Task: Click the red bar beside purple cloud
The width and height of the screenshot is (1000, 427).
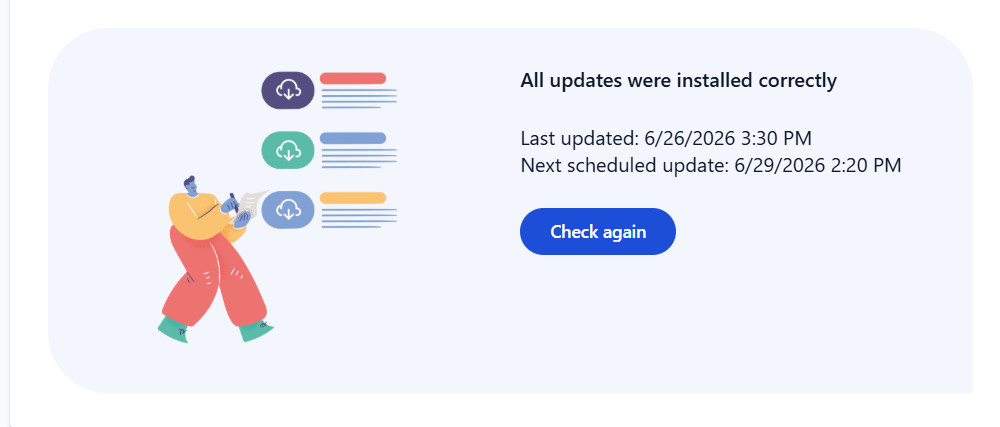Action: point(353,78)
